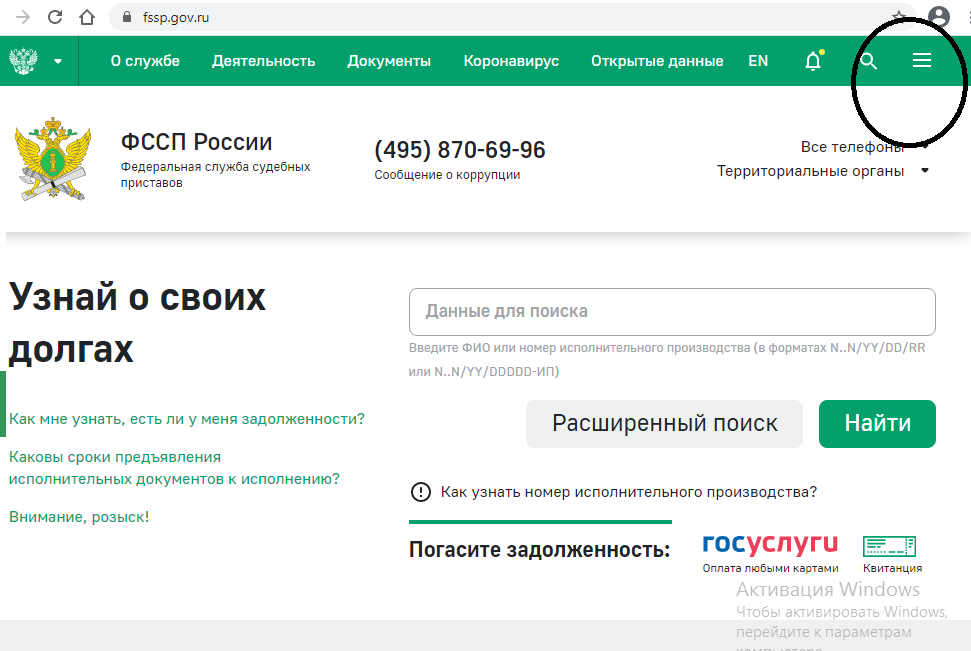This screenshot has width=971, height=651.
Task: Click the Узнай о своих долгах heading
Action: pos(137,322)
